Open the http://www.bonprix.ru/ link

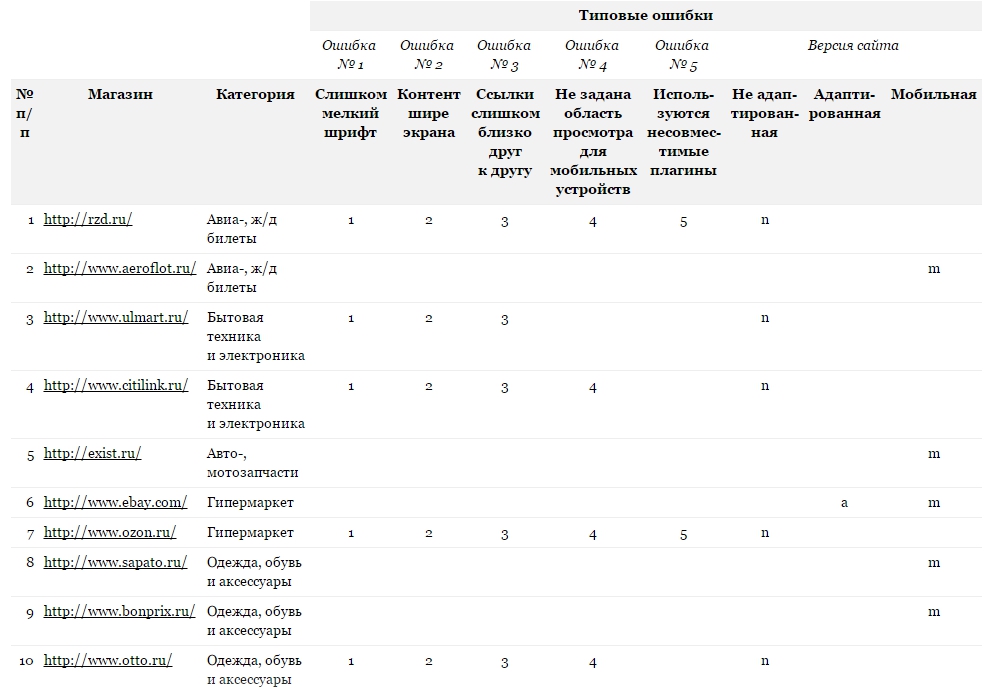point(117,613)
